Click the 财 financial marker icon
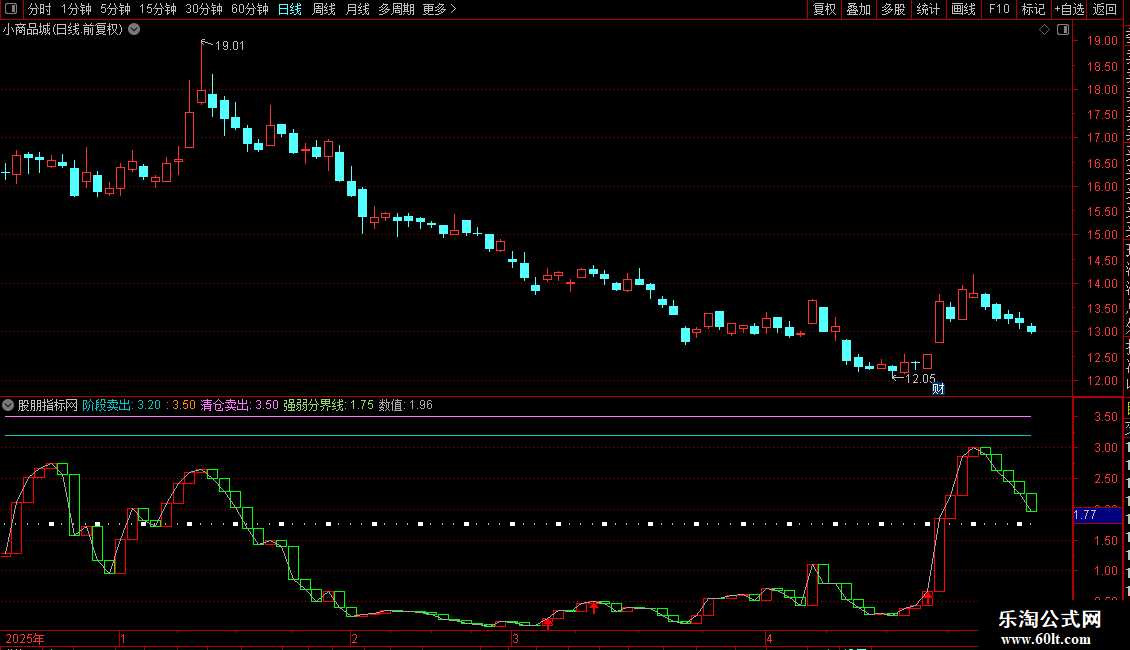 tap(938, 389)
